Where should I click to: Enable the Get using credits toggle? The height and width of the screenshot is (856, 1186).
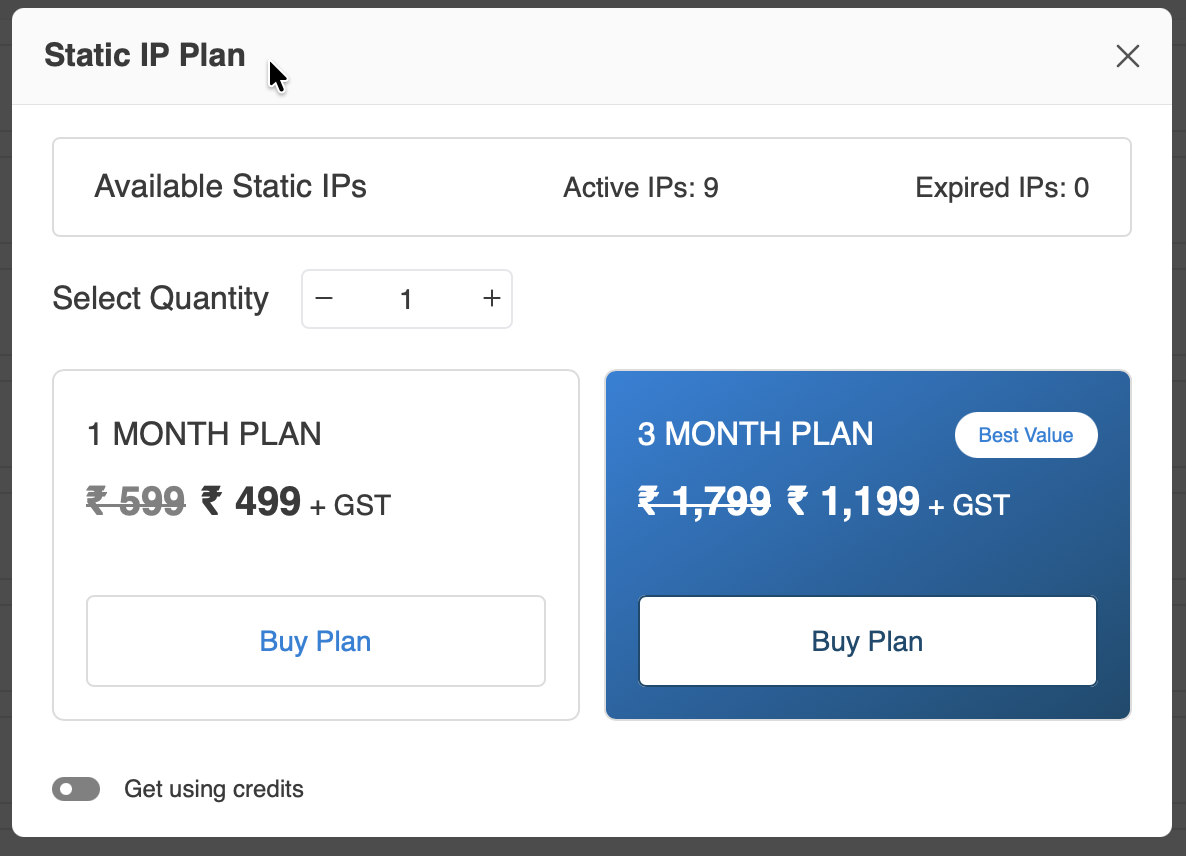76,789
